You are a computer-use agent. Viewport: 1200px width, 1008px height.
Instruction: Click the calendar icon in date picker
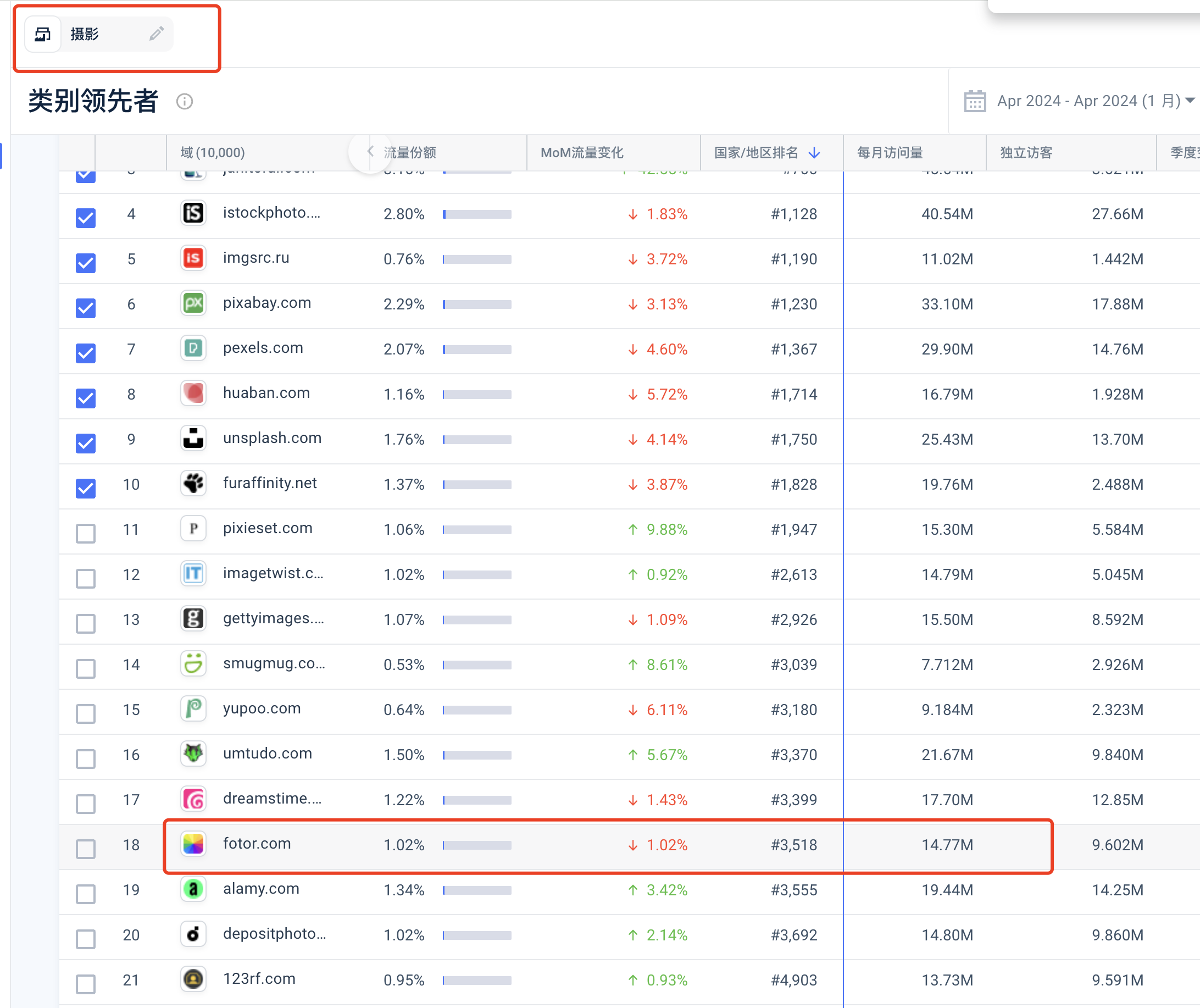[x=975, y=101]
